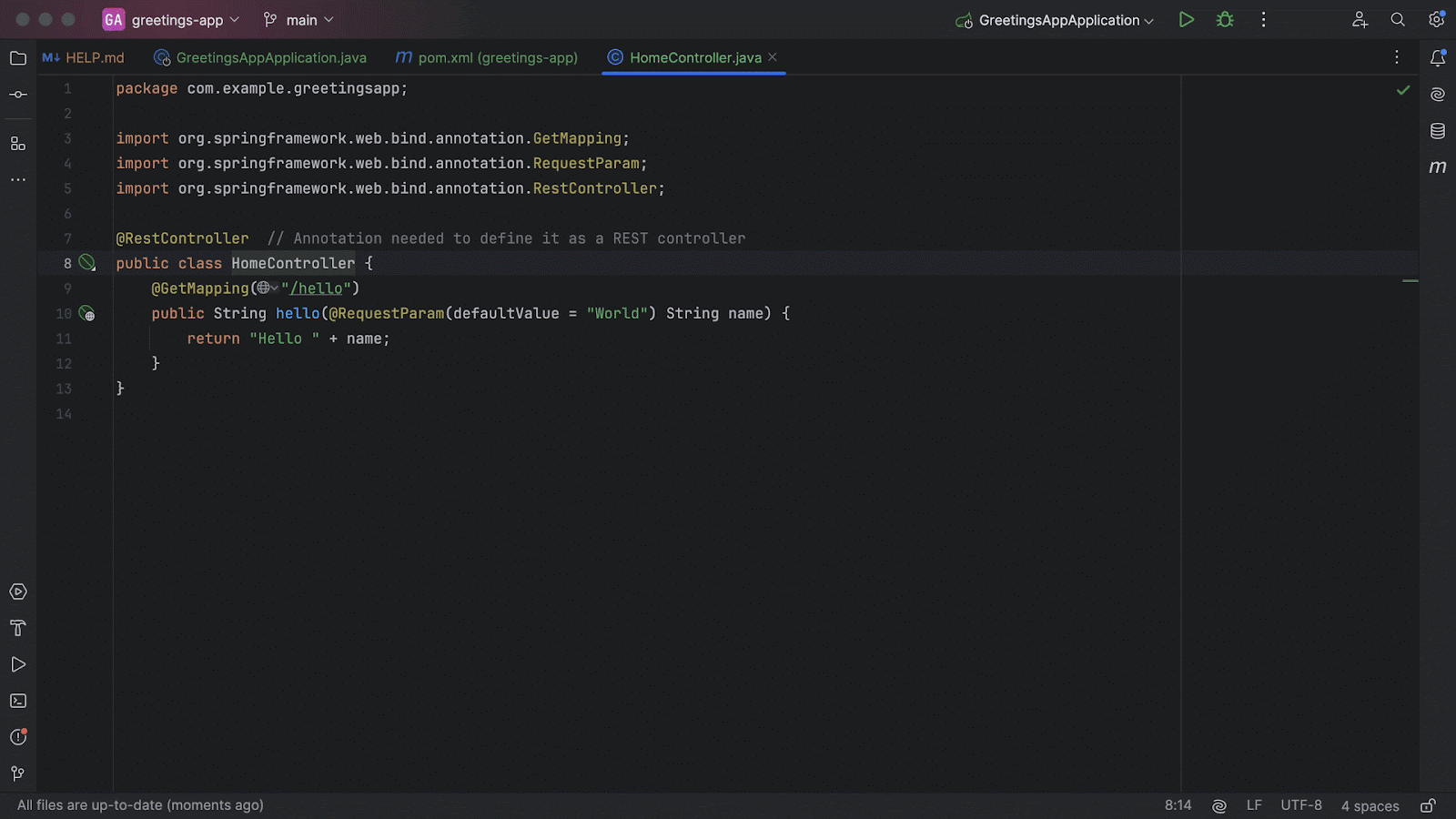The image size is (1456, 819).
Task: Click the HomeController class name
Action: tap(293, 263)
